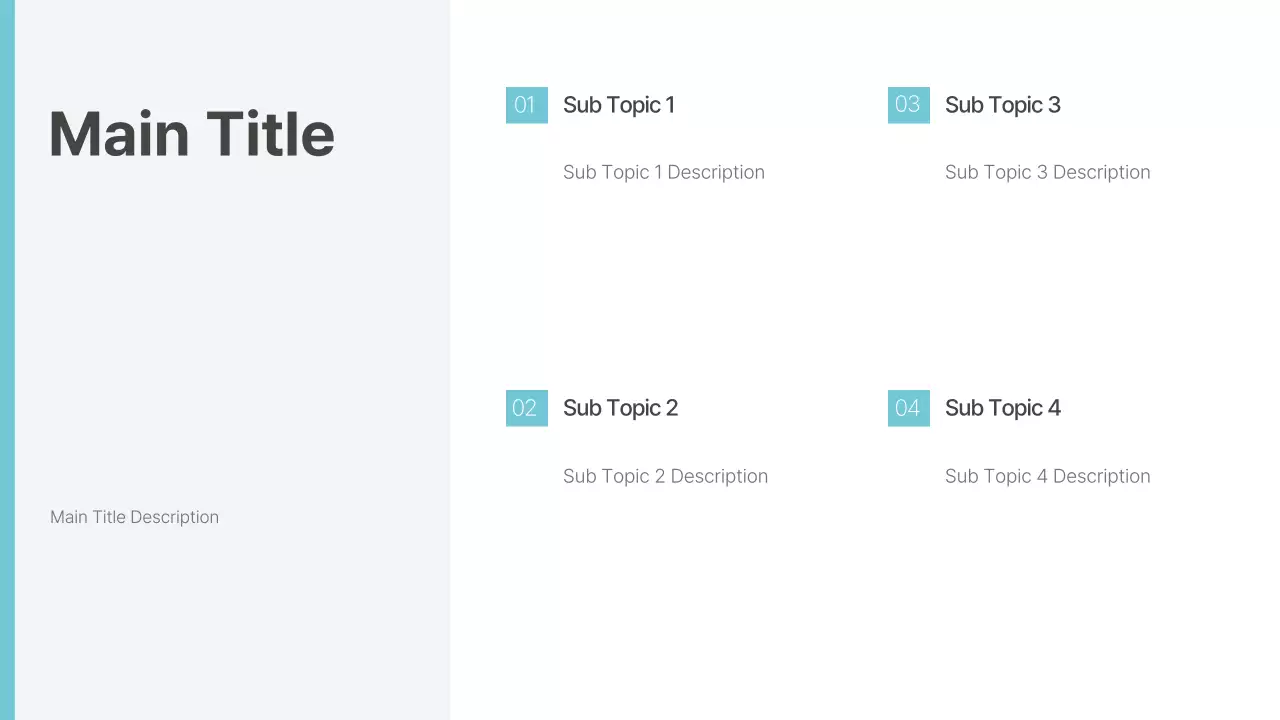Select the 'Sub Topic 4 Description' text
Image resolution: width=1280 pixels, height=720 pixels.
[x=1047, y=476]
